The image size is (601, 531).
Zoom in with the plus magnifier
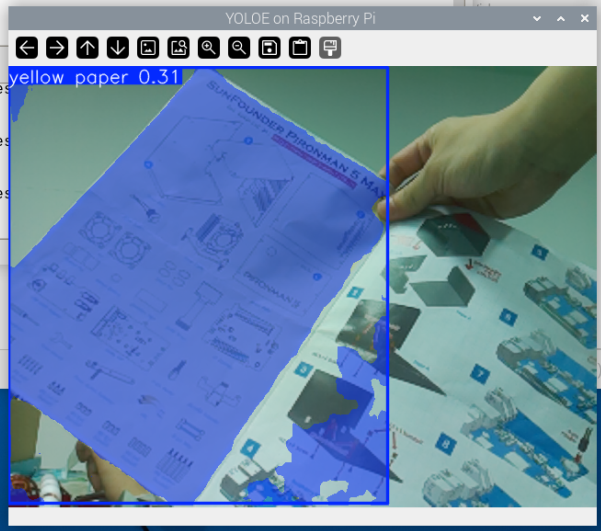pos(209,48)
